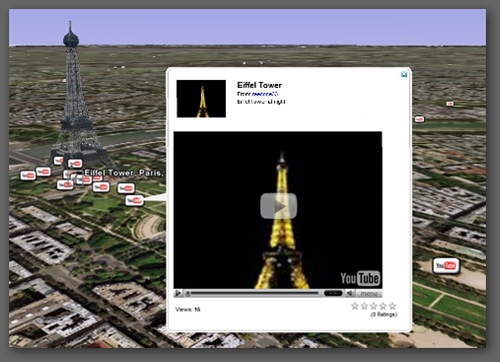The image size is (500, 362).
Task: Click the Views: 15 text
Action: 188,309
